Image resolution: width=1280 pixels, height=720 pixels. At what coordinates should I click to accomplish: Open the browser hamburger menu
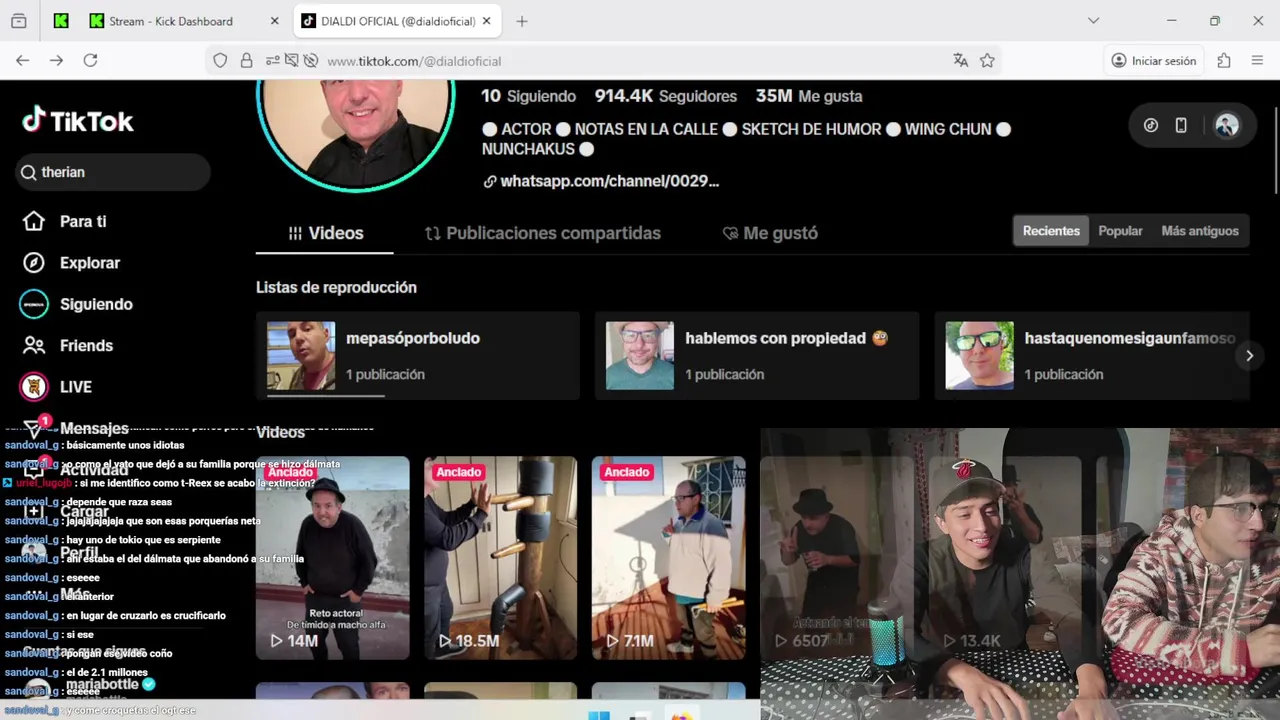[1257, 61]
